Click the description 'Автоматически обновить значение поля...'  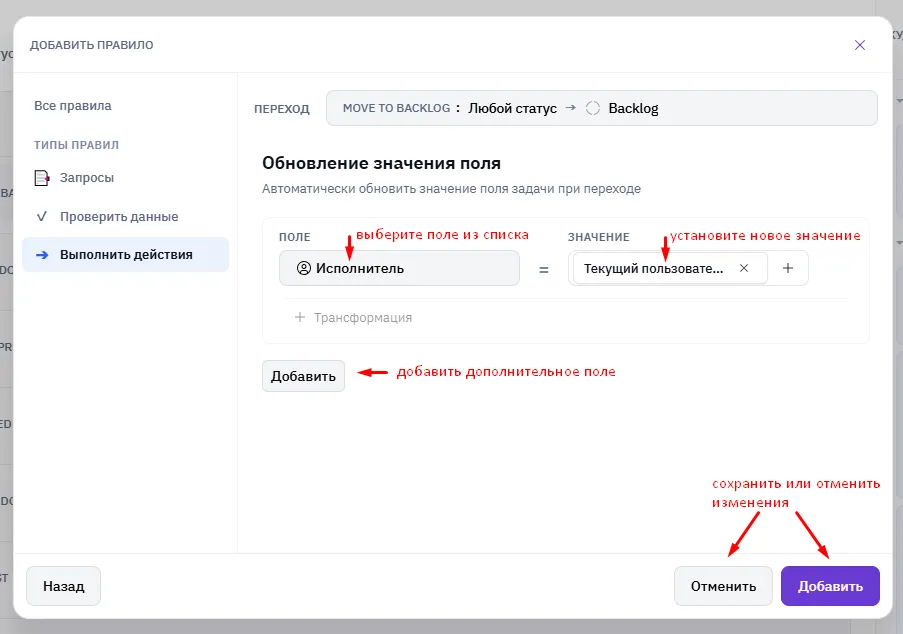point(452,189)
